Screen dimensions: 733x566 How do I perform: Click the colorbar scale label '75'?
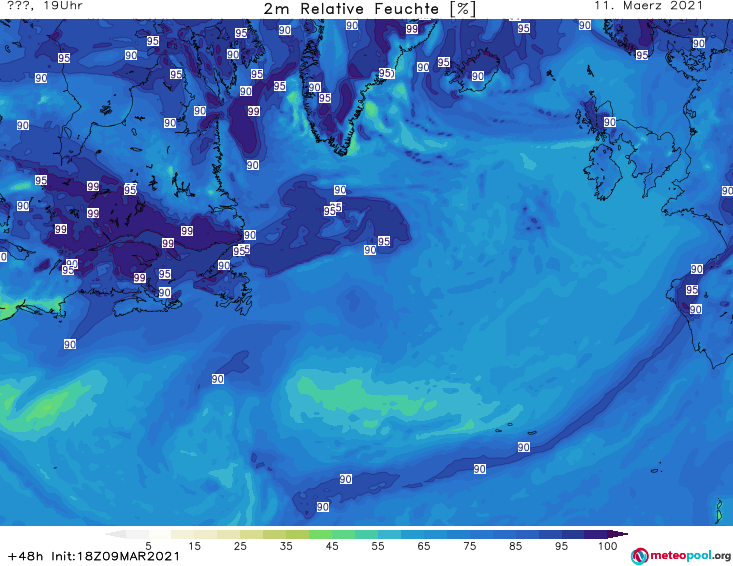tap(469, 546)
